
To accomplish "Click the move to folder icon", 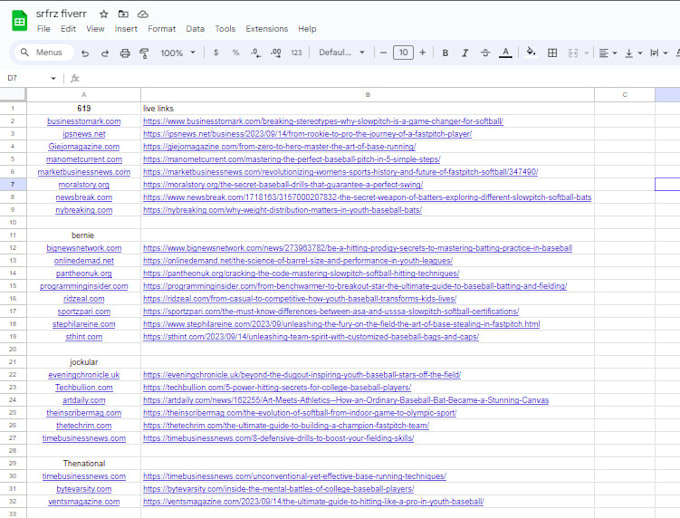I will 123,14.
